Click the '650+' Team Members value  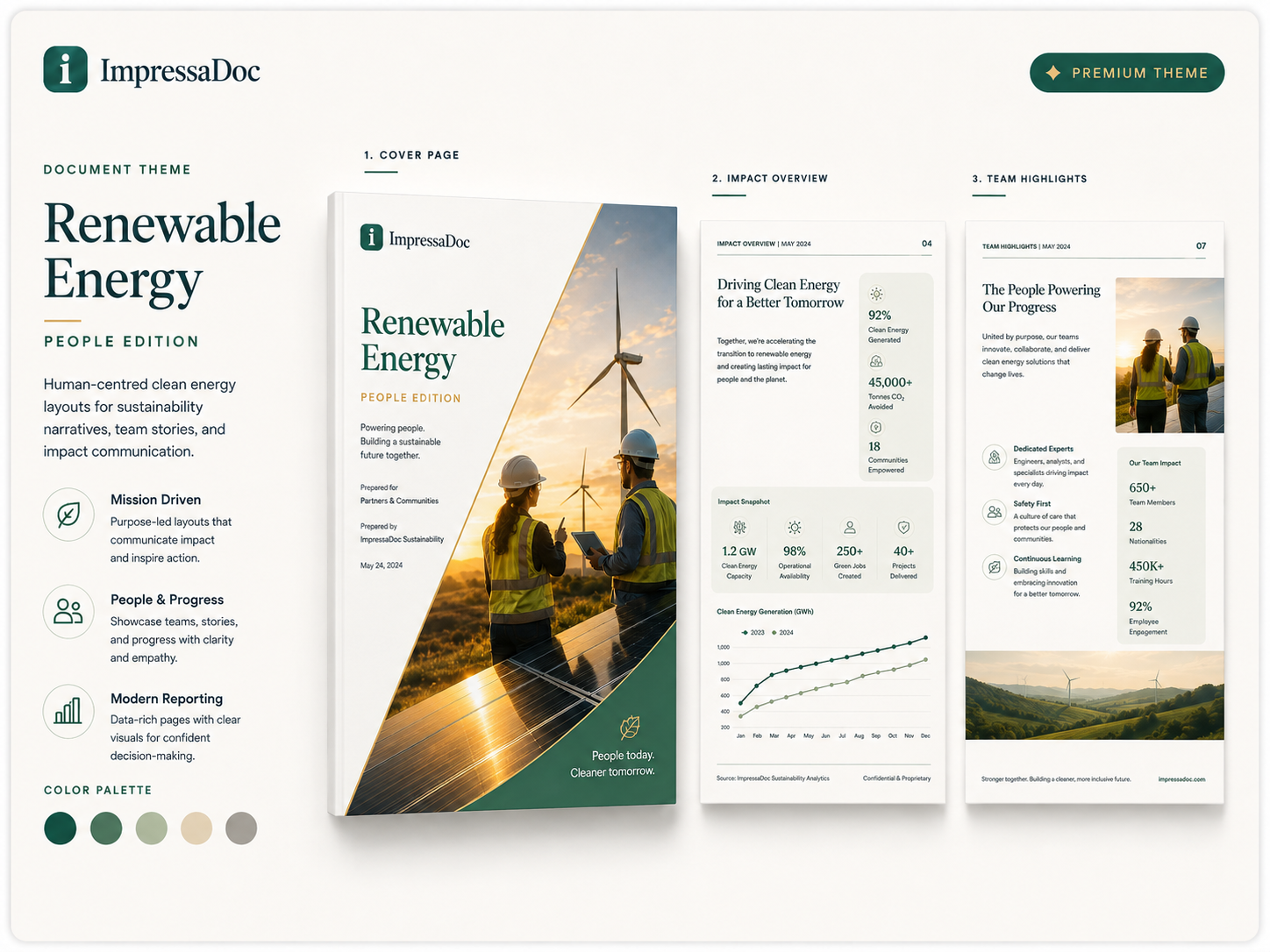coord(1143,488)
